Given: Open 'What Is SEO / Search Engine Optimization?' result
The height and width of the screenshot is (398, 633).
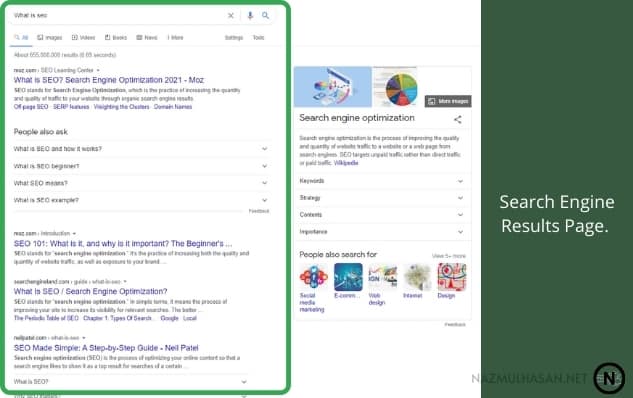Looking at the screenshot, I should tap(90, 291).
